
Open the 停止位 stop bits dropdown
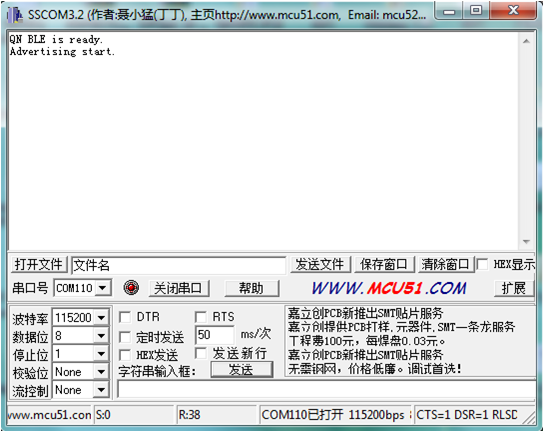coord(101,354)
